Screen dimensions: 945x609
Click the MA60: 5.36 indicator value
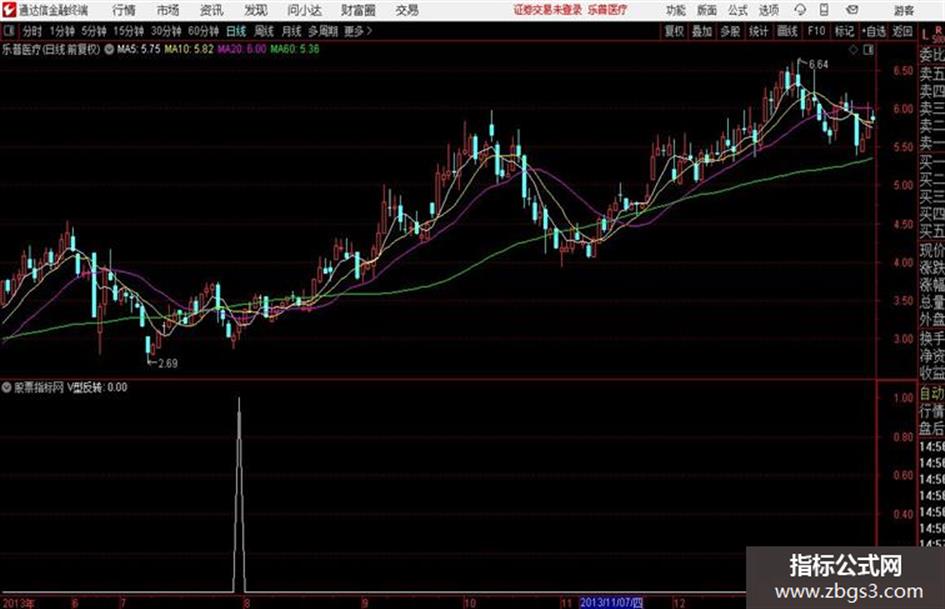pos(295,49)
